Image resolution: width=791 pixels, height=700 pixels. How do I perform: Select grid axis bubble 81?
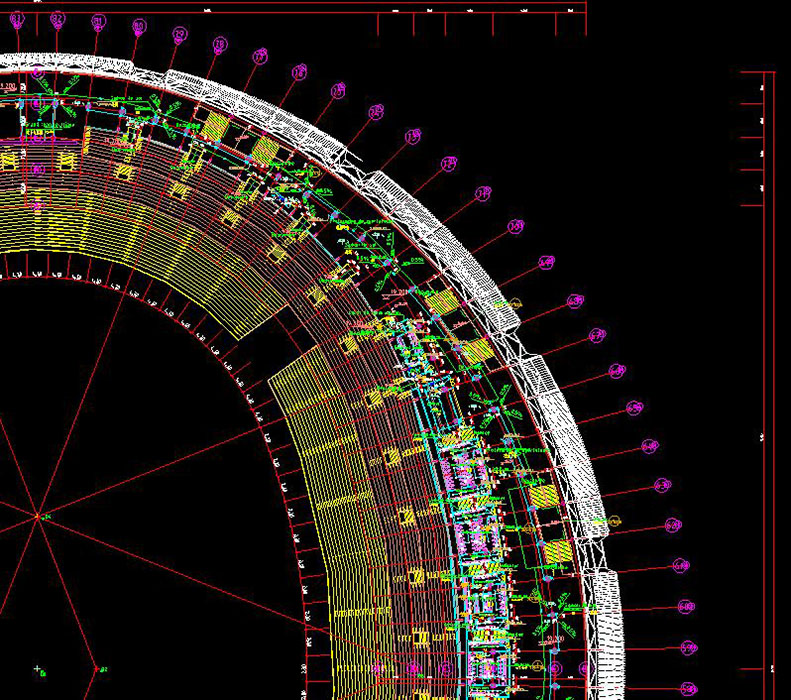coord(99,22)
